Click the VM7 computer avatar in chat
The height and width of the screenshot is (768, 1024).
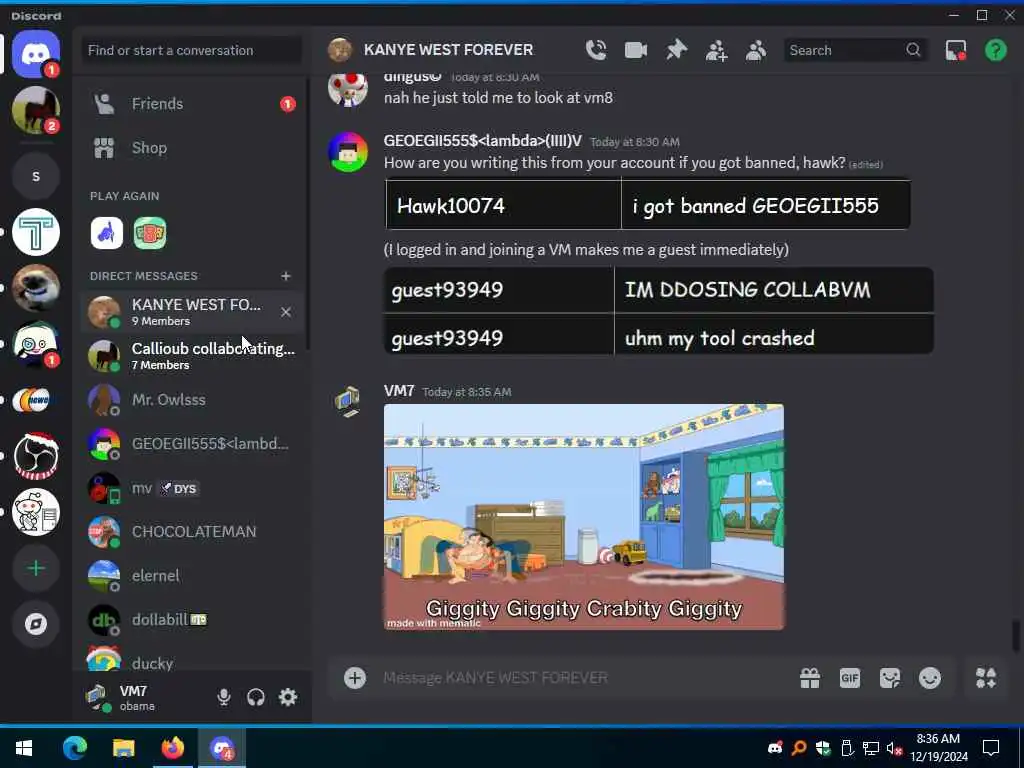point(348,400)
